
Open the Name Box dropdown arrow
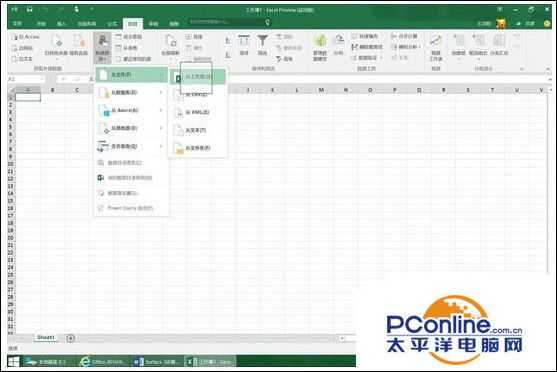pos(42,79)
